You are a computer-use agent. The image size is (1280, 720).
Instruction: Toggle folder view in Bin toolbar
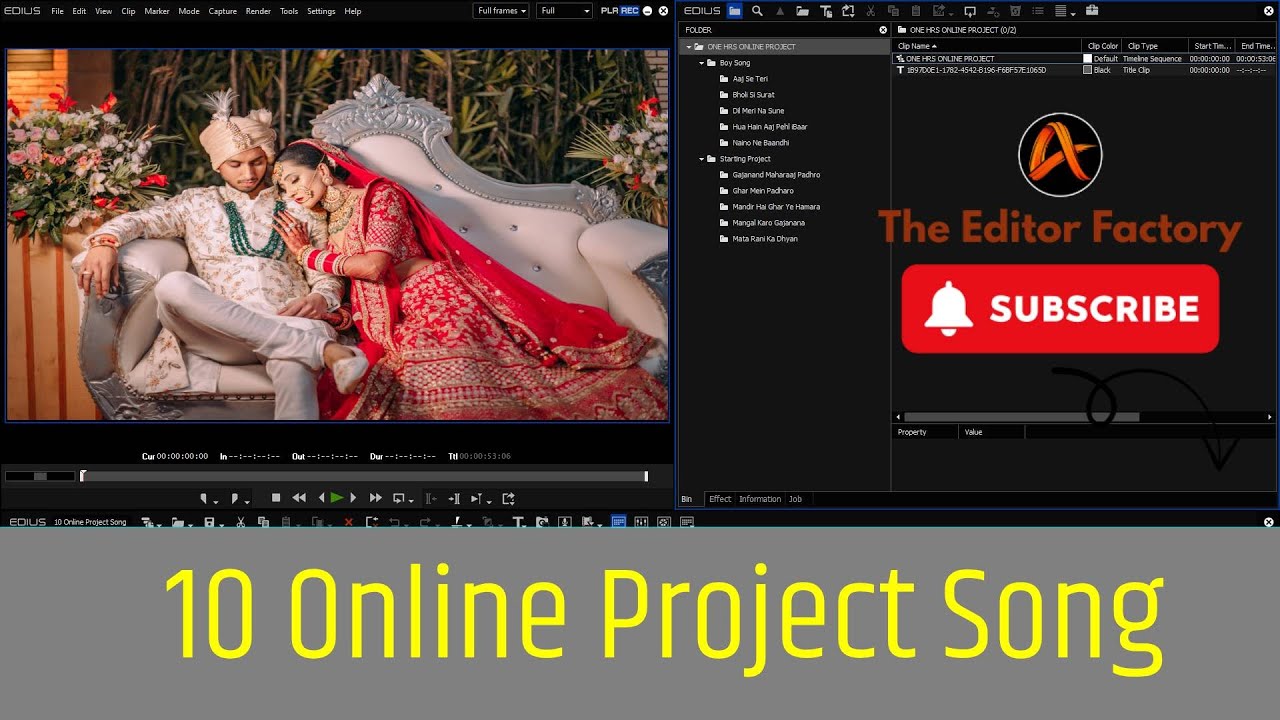pos(735,11)
